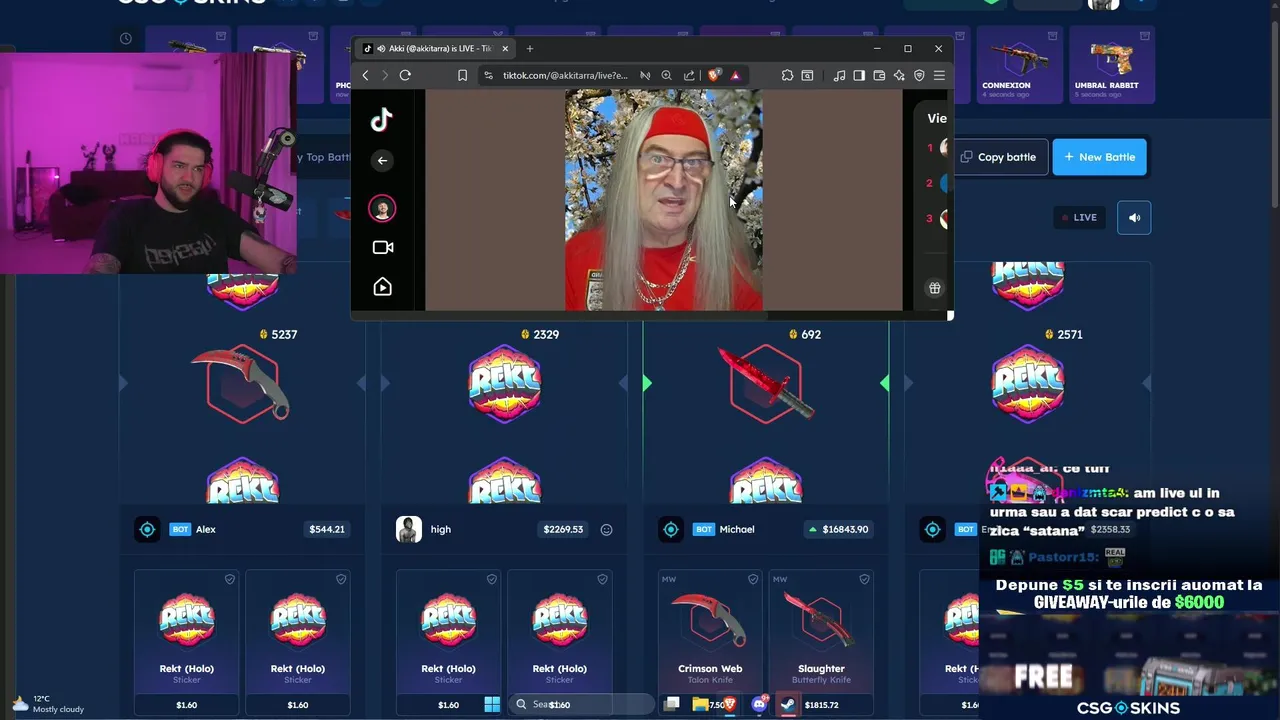Open the Brave playlist music icon
This screenshot has height=720, width=1280.
click(x=839, y=75)
